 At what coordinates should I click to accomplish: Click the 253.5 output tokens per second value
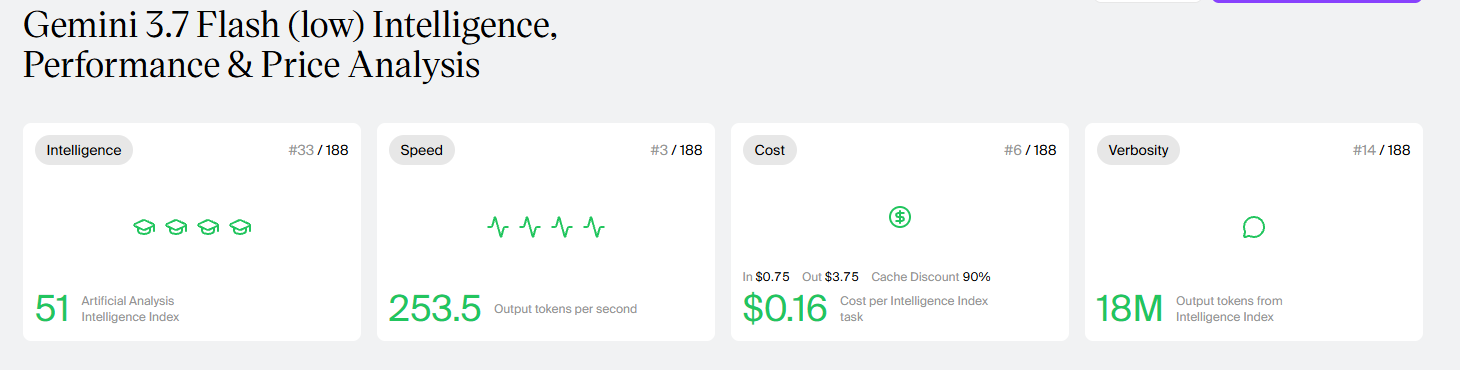[x=435, y=309]
